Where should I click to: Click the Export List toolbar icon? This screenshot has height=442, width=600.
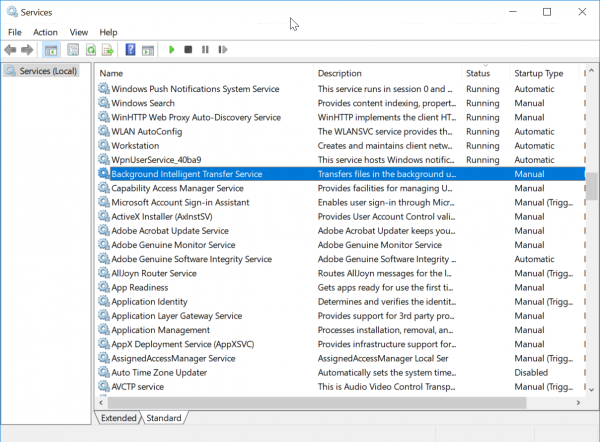click(107, 49)
